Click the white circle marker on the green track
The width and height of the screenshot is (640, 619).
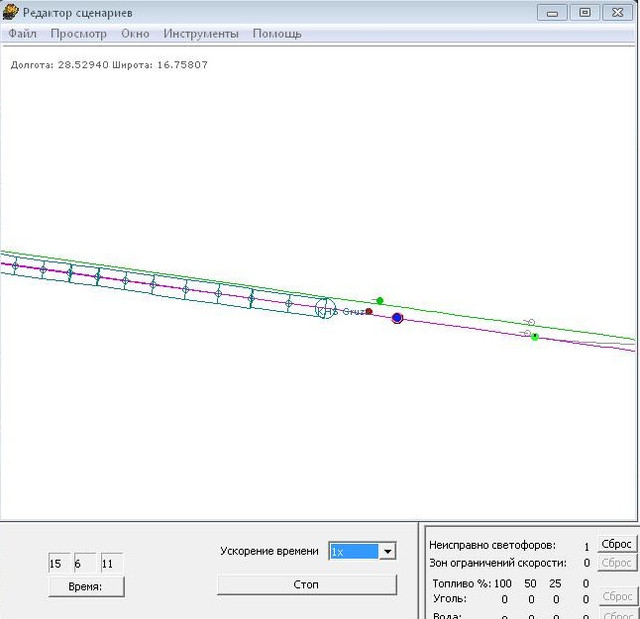pyautogui.click(x=531, y=322)
